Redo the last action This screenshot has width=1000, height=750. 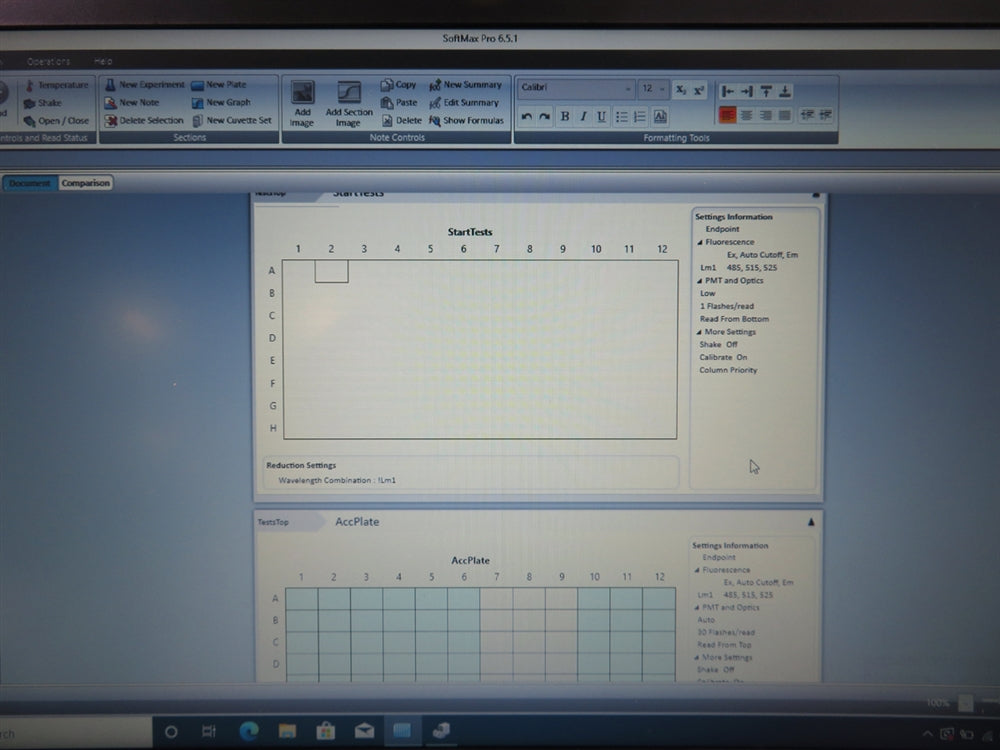click(x=544, y=116)
